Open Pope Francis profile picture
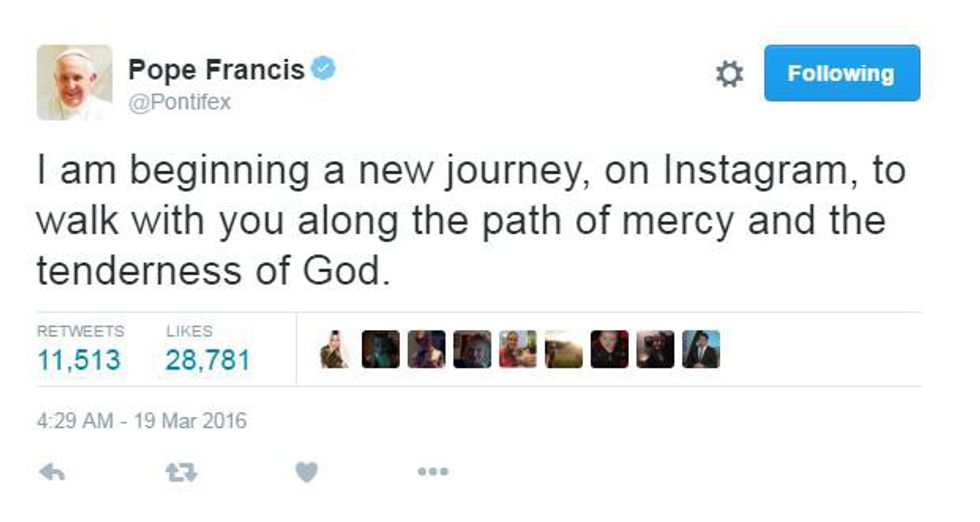 click(x=75, y=83)
